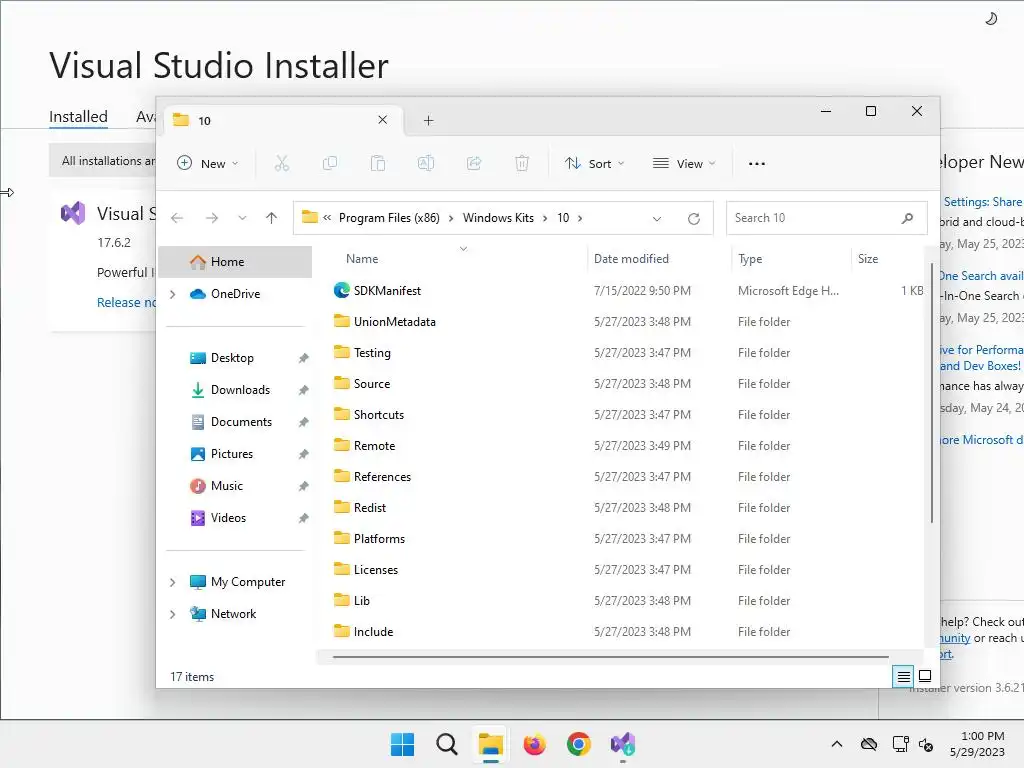Image resolution: width=1024 pixels, height=768 pixels.
Task: Open clock and date in taskbar
Action: (977, 744)
